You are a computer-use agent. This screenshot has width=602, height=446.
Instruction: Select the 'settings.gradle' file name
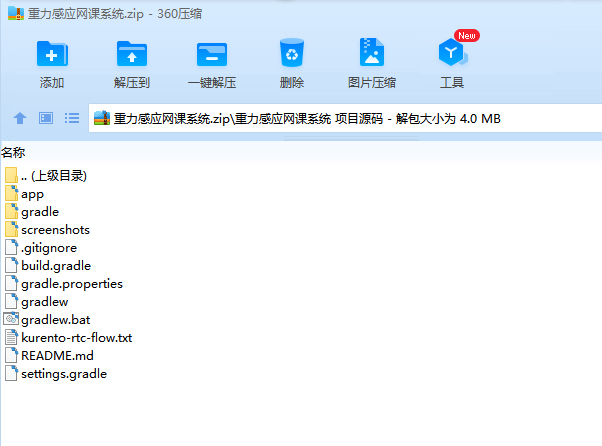click(64, 374)
